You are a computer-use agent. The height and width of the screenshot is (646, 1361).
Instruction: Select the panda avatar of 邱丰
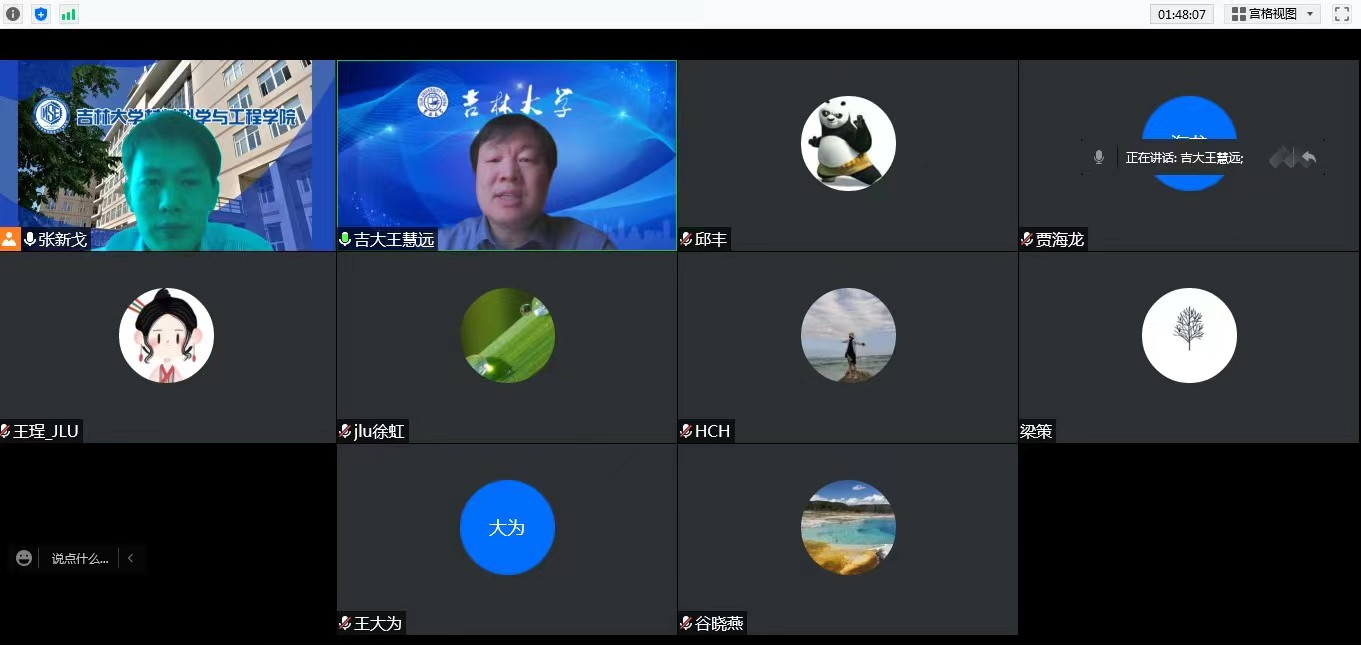click(x=848, y=144)
